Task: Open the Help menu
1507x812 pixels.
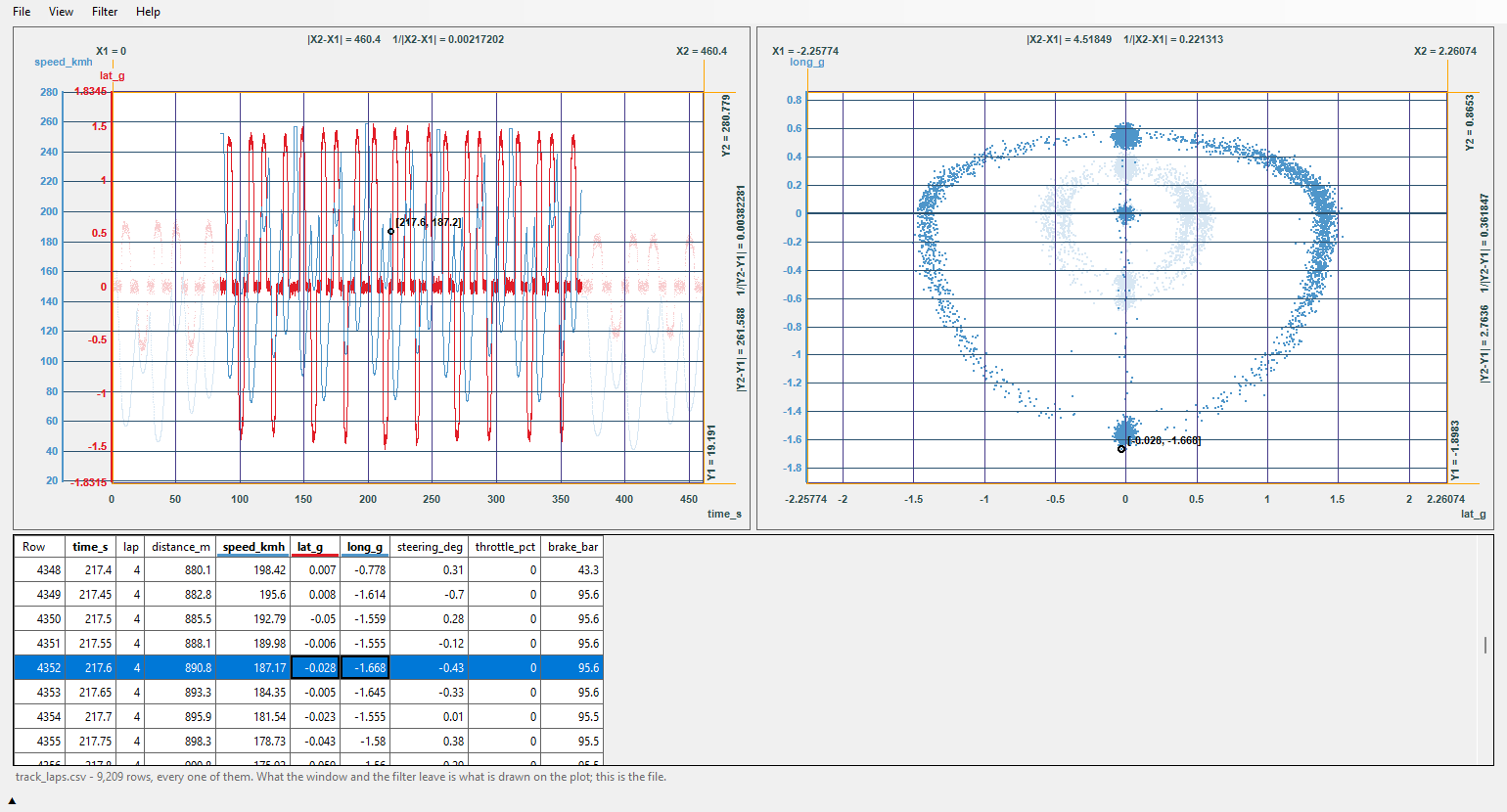Action: (148, 12)
